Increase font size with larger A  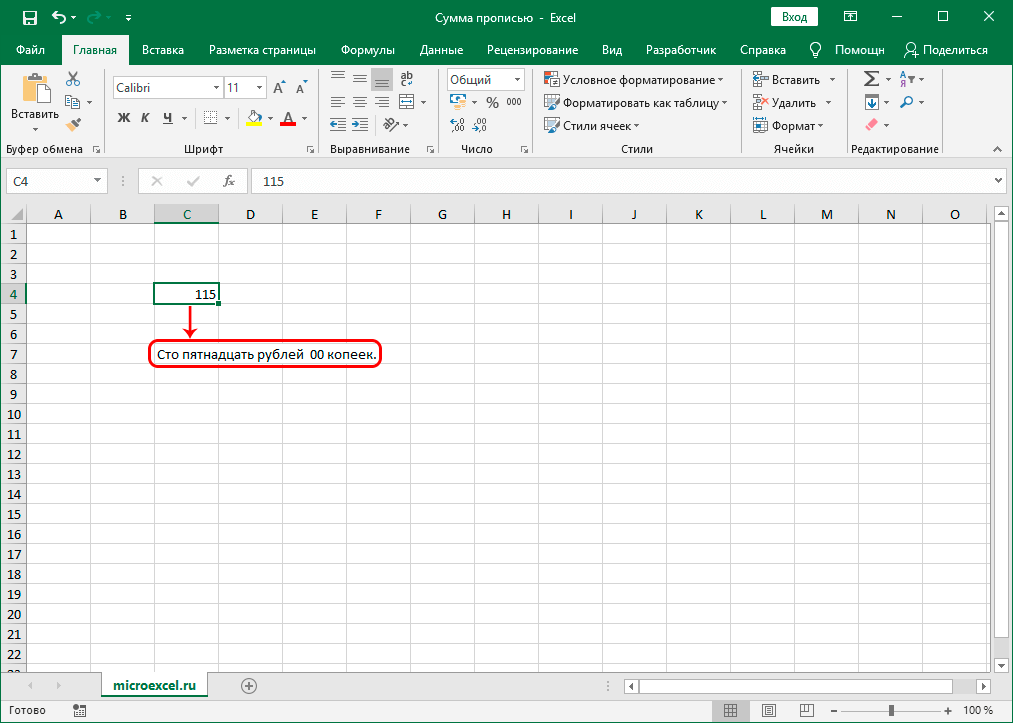coord(279,88)
